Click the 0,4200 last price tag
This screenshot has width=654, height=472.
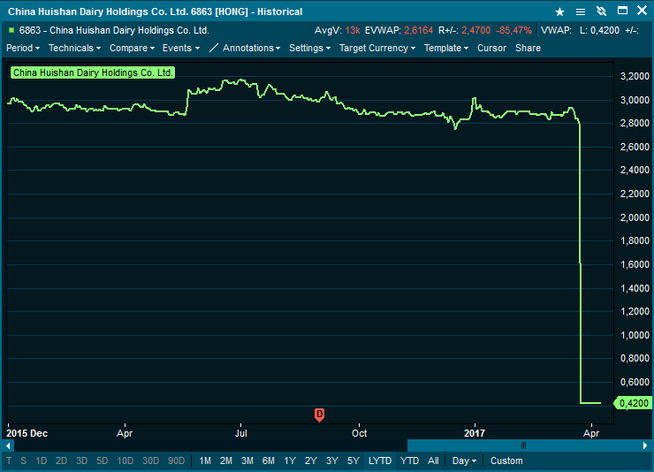click(634, 403)
